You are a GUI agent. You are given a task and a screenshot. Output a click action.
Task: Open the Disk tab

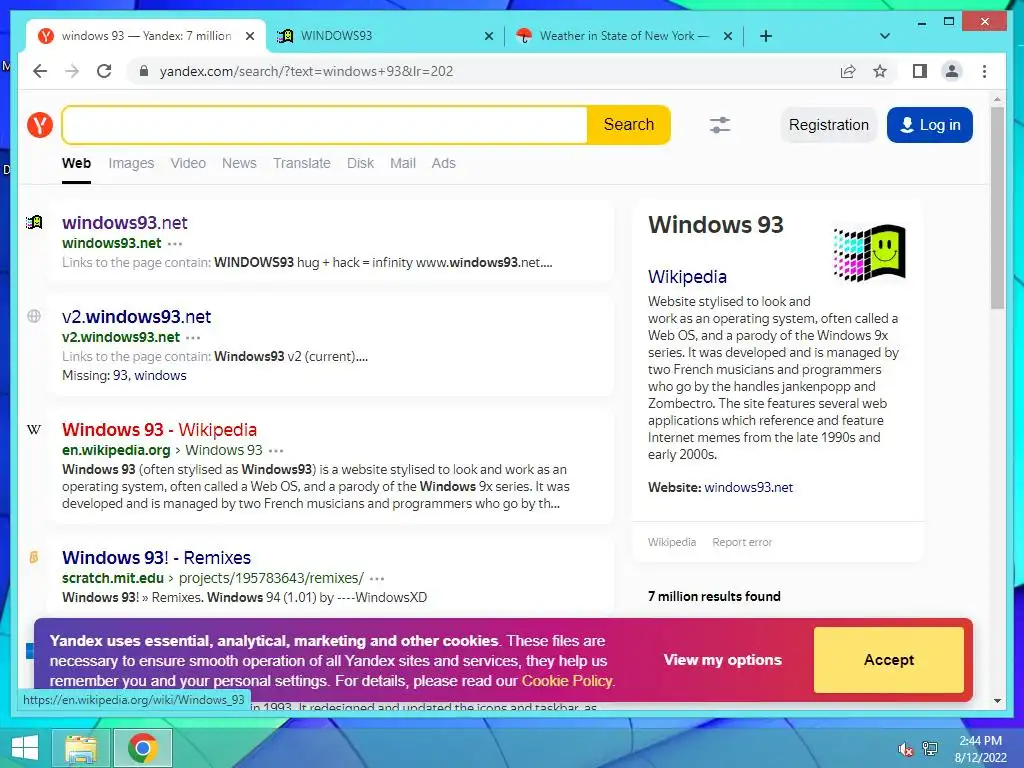(360, 163)
